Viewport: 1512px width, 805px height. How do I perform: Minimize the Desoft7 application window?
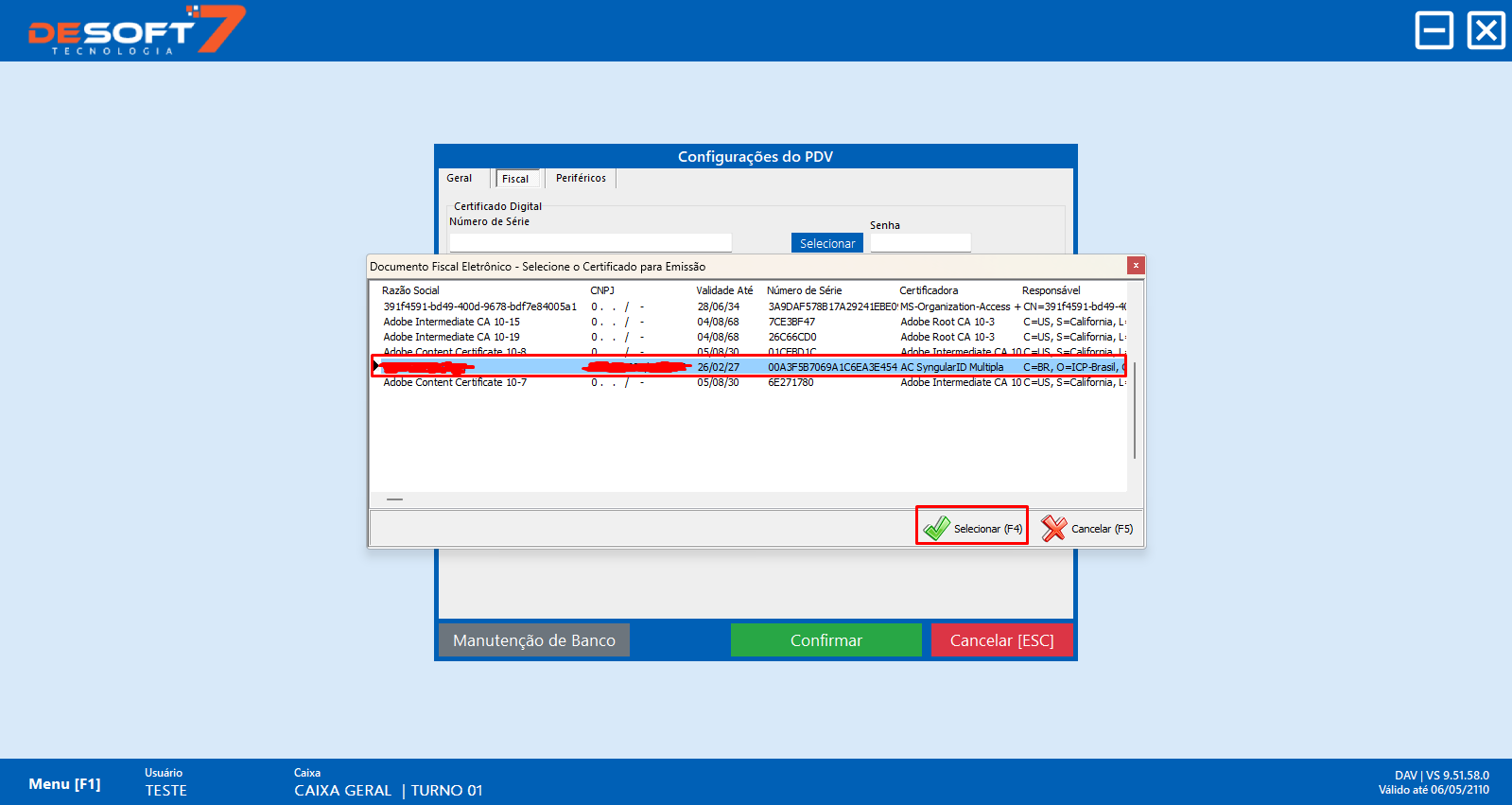1434,30
